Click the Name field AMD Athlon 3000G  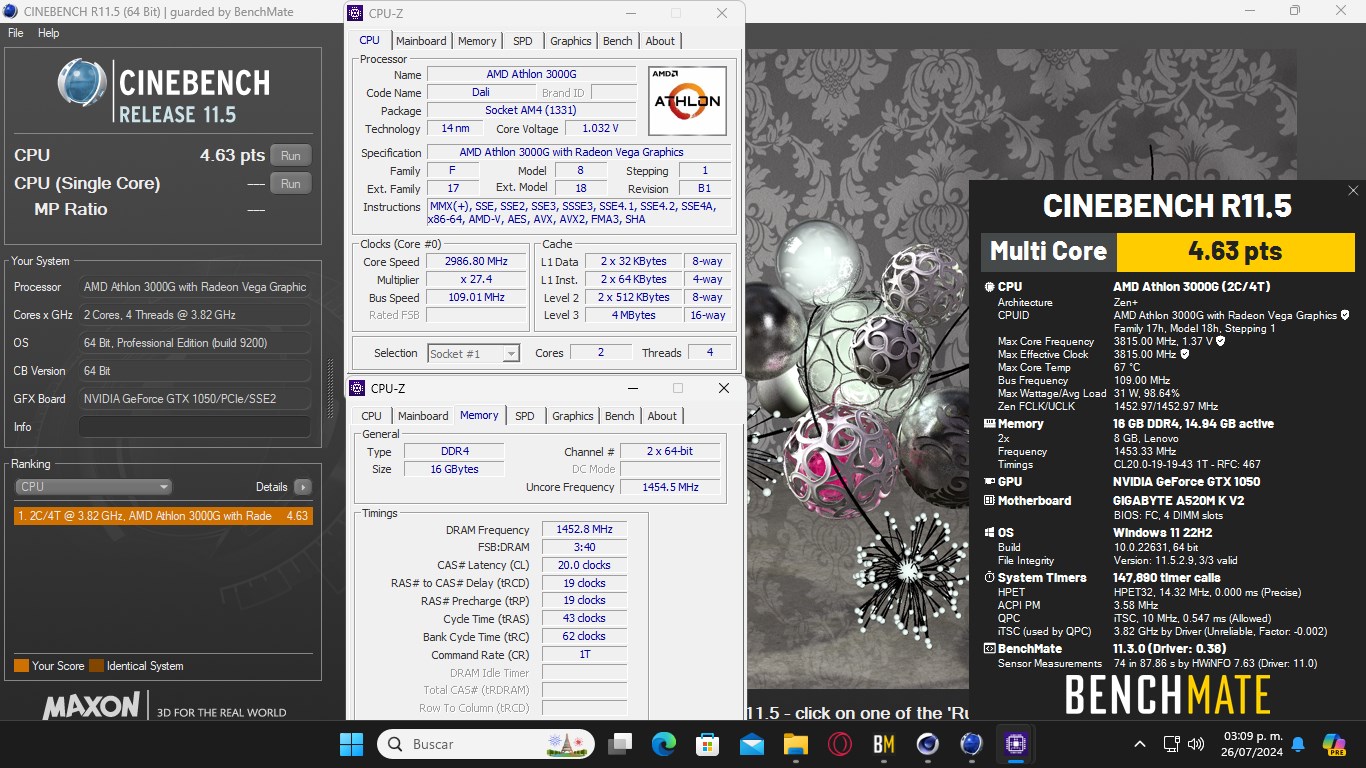tap(531, 74)
